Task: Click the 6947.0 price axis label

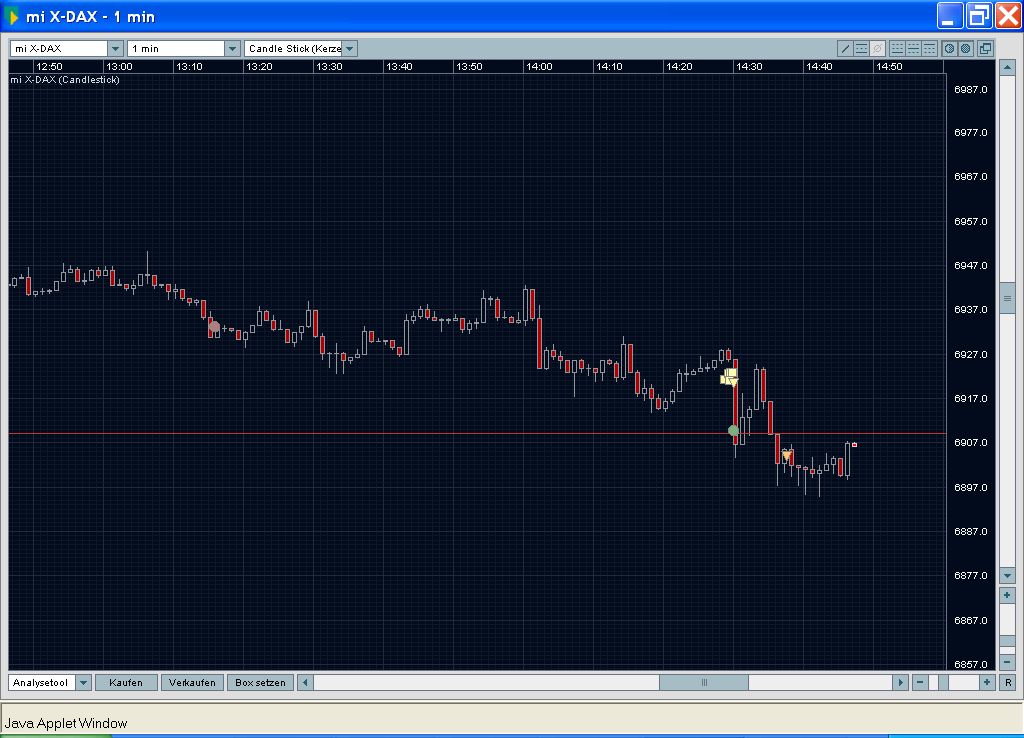Action: (x=970, y=265)
